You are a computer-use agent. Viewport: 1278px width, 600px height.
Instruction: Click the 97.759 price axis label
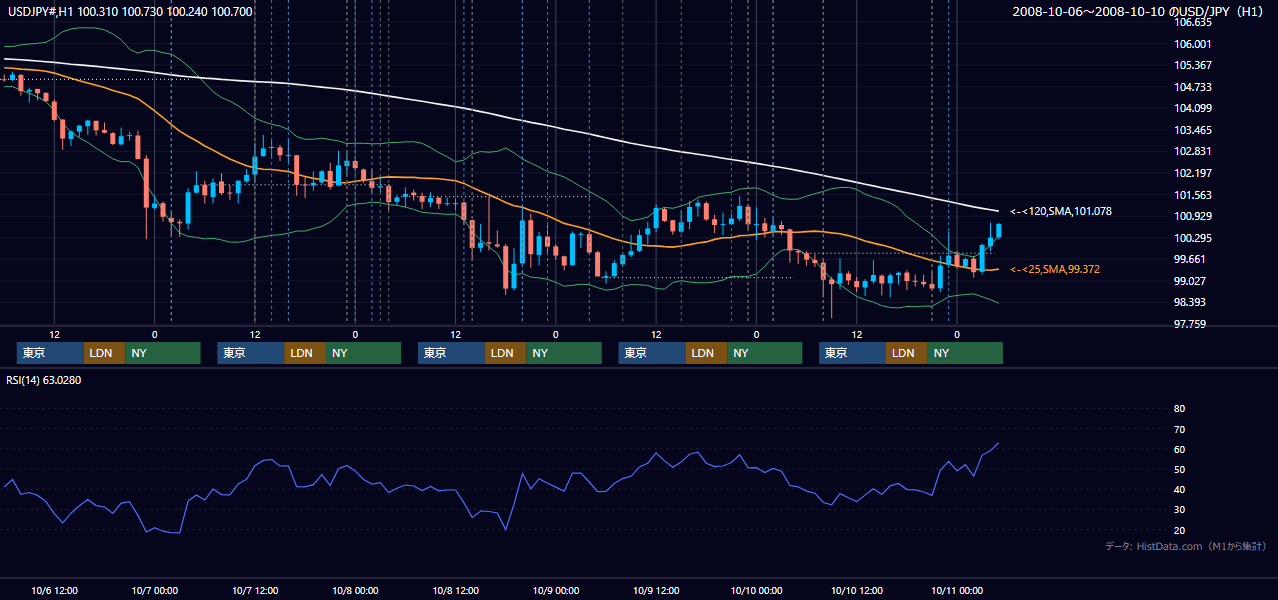click(x=1190, y=324)
